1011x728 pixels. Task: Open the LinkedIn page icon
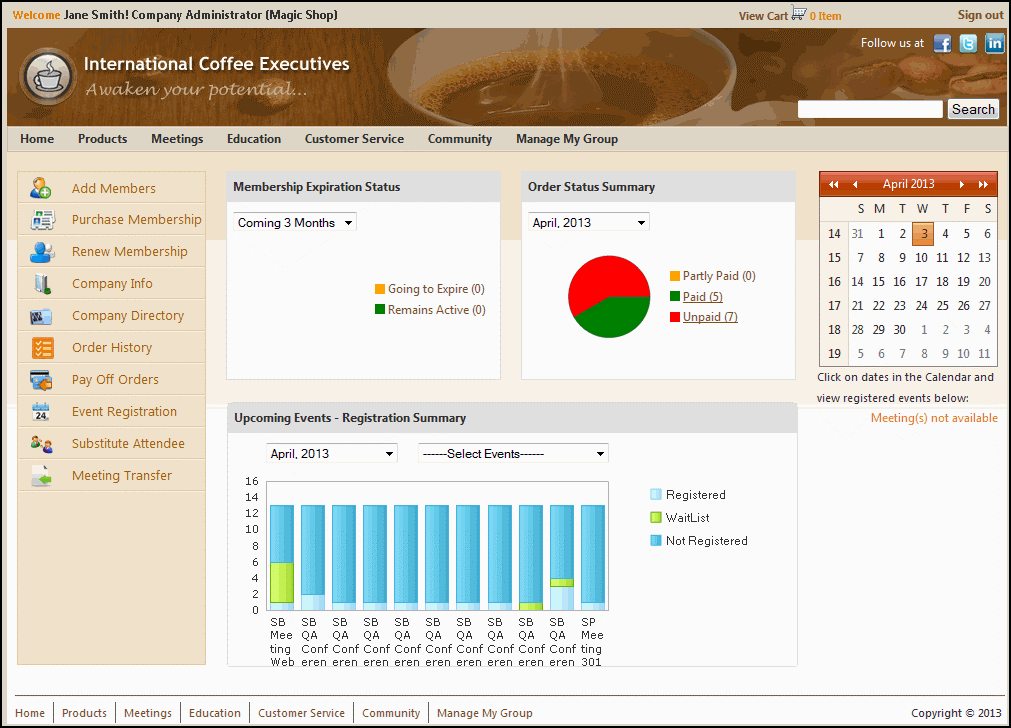pyautogui.click(x=994, y=43)
